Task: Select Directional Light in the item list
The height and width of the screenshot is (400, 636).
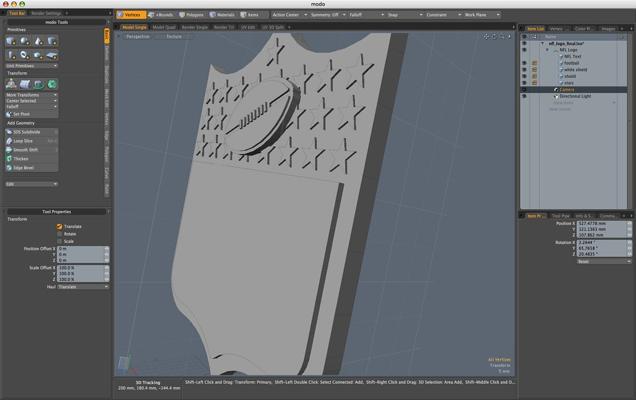Action: tap(574, 96)
